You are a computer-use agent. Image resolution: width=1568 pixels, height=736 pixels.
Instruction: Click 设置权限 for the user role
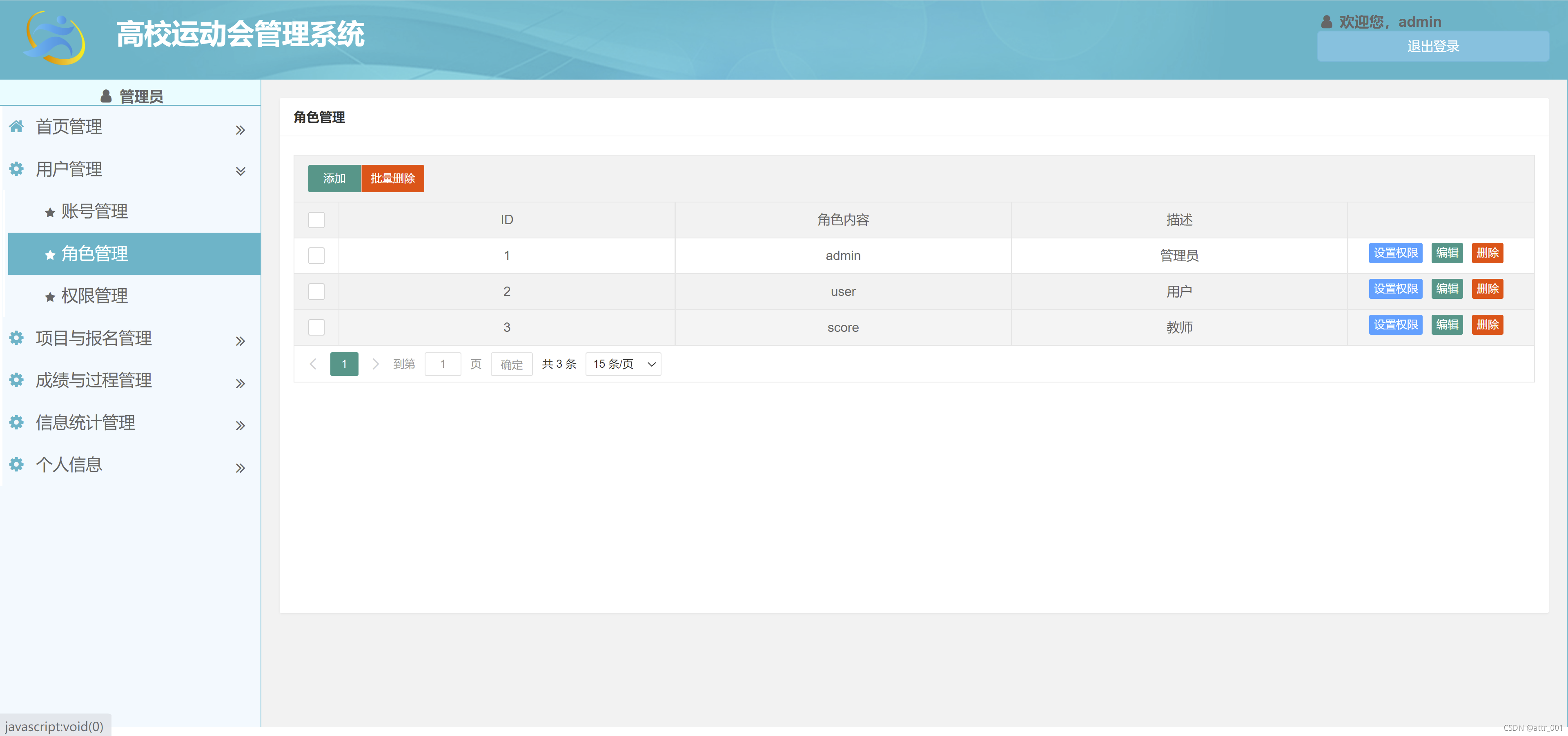pos(1395,289)
